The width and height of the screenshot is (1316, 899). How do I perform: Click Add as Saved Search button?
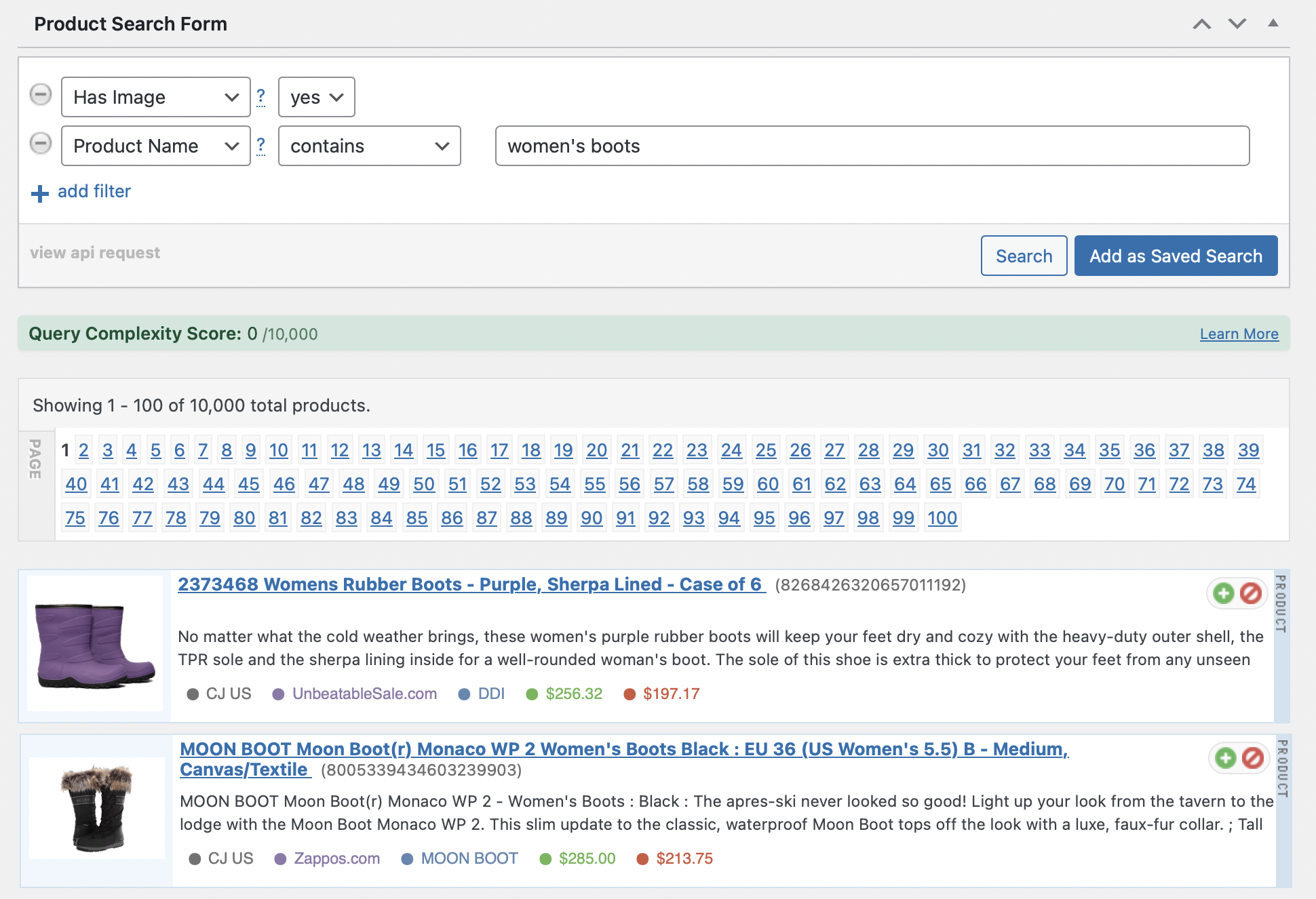point(1175,256)
